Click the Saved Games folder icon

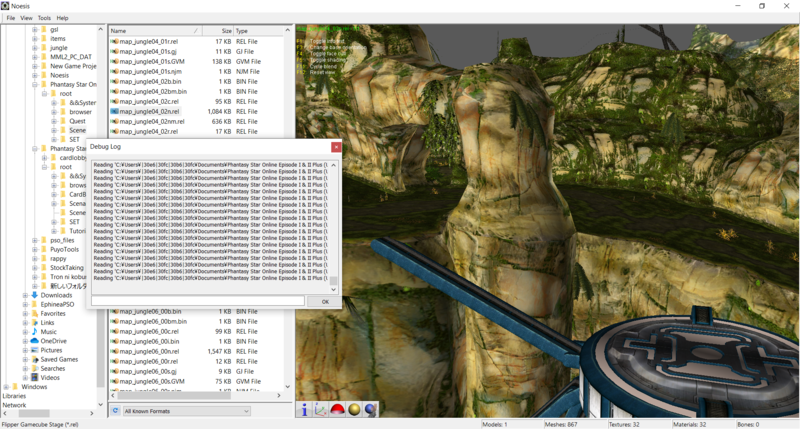point(34,359)
